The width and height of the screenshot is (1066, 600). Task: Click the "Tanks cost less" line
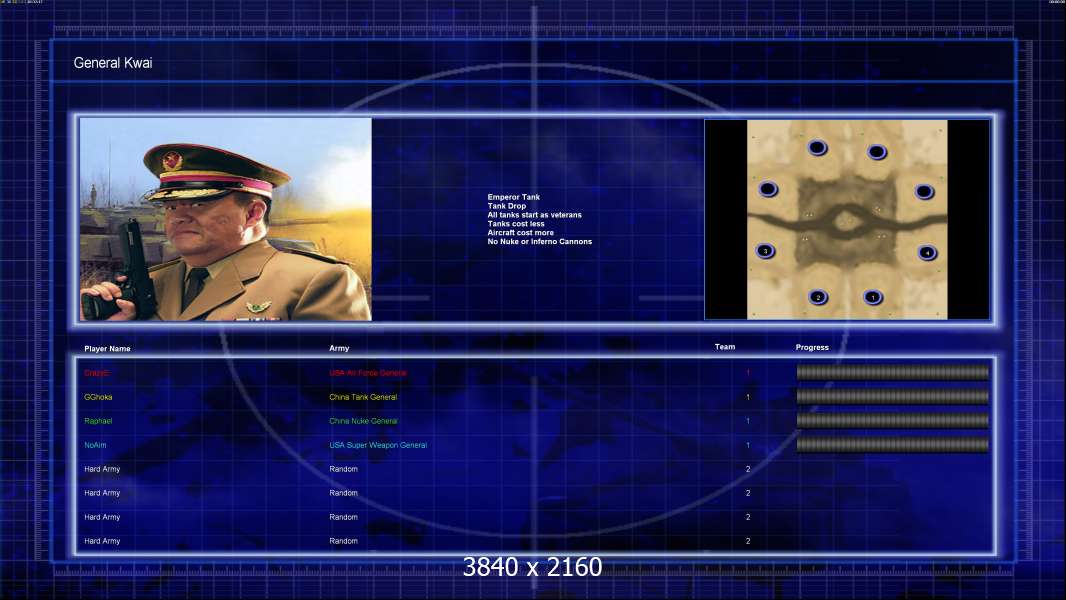(516, 224)
